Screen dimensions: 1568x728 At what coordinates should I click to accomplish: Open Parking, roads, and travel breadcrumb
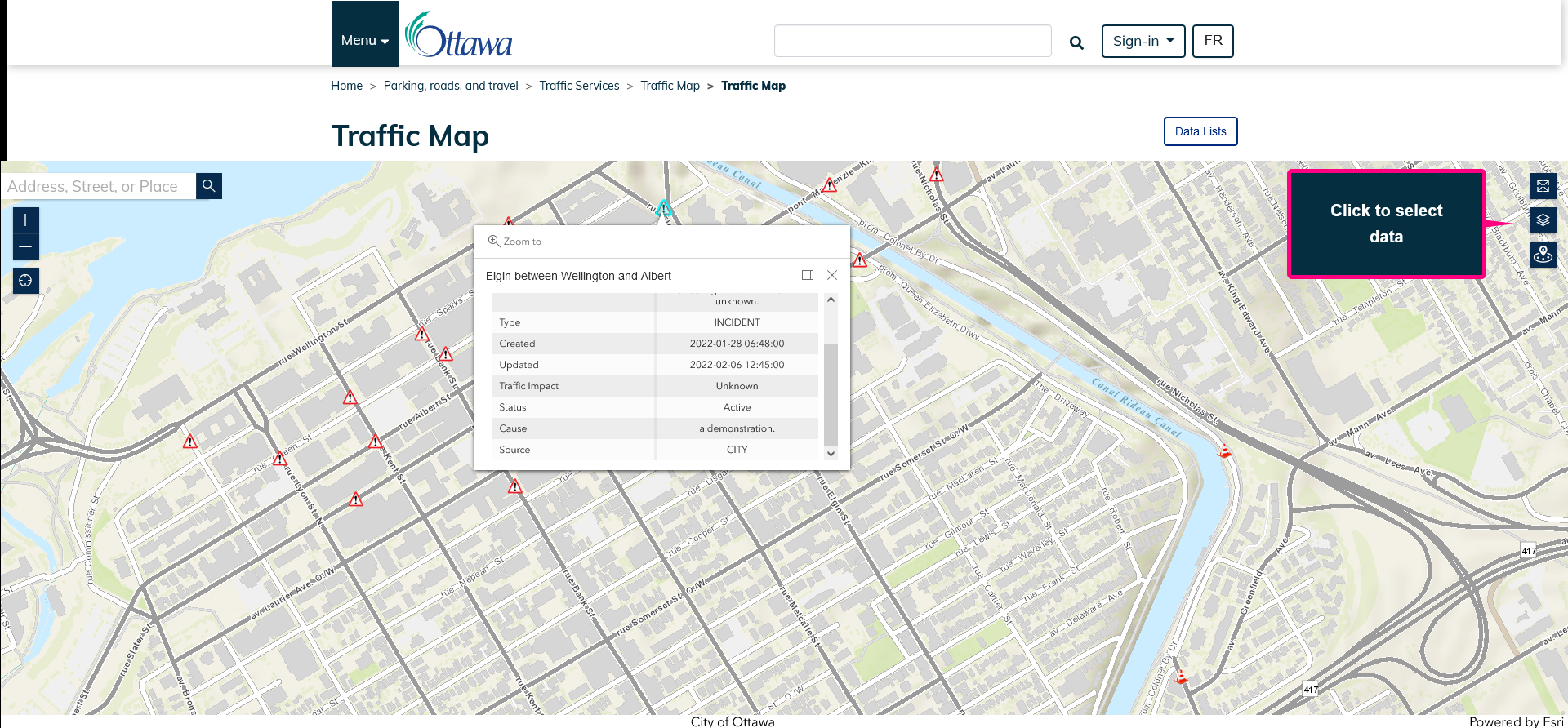pyautogui.click(x=451, y=86)
